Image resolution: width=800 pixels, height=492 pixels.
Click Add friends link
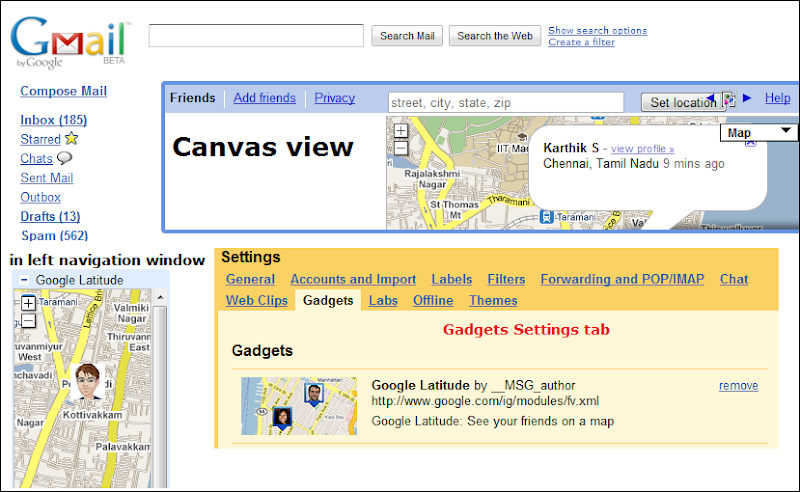264,98
